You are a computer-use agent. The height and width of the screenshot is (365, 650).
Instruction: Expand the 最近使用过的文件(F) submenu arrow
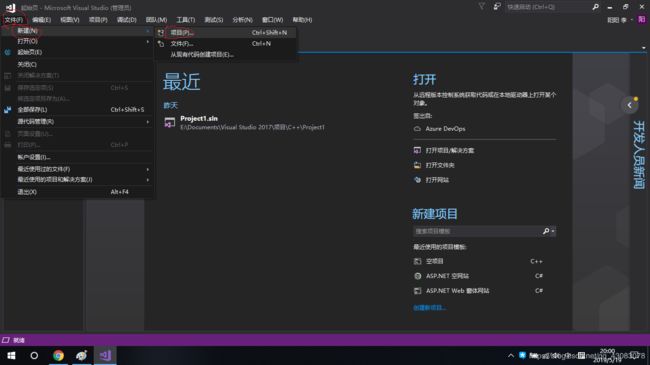click(148, 169)
